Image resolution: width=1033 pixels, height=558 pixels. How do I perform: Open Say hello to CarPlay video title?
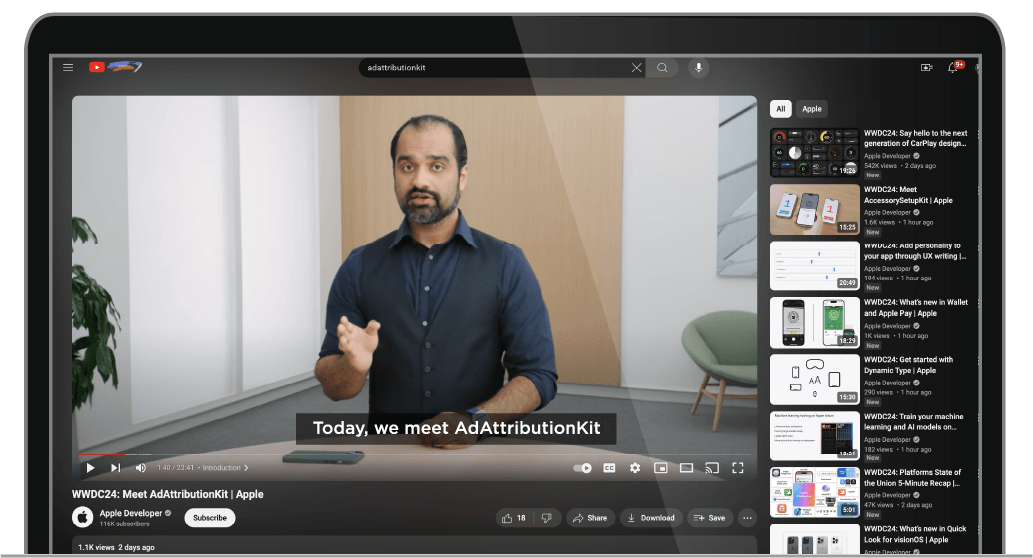click(916, 138)
